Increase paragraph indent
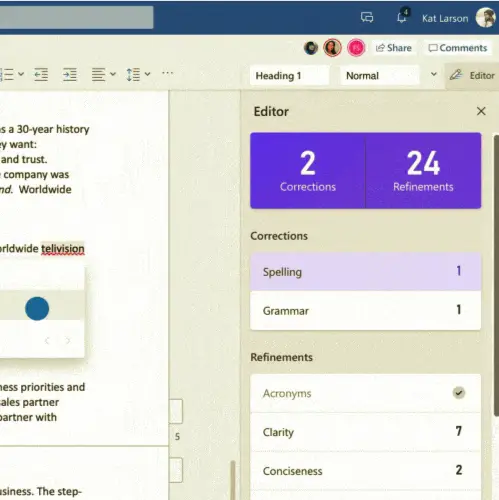Screen dimensions: 499x500 point(70,74)
